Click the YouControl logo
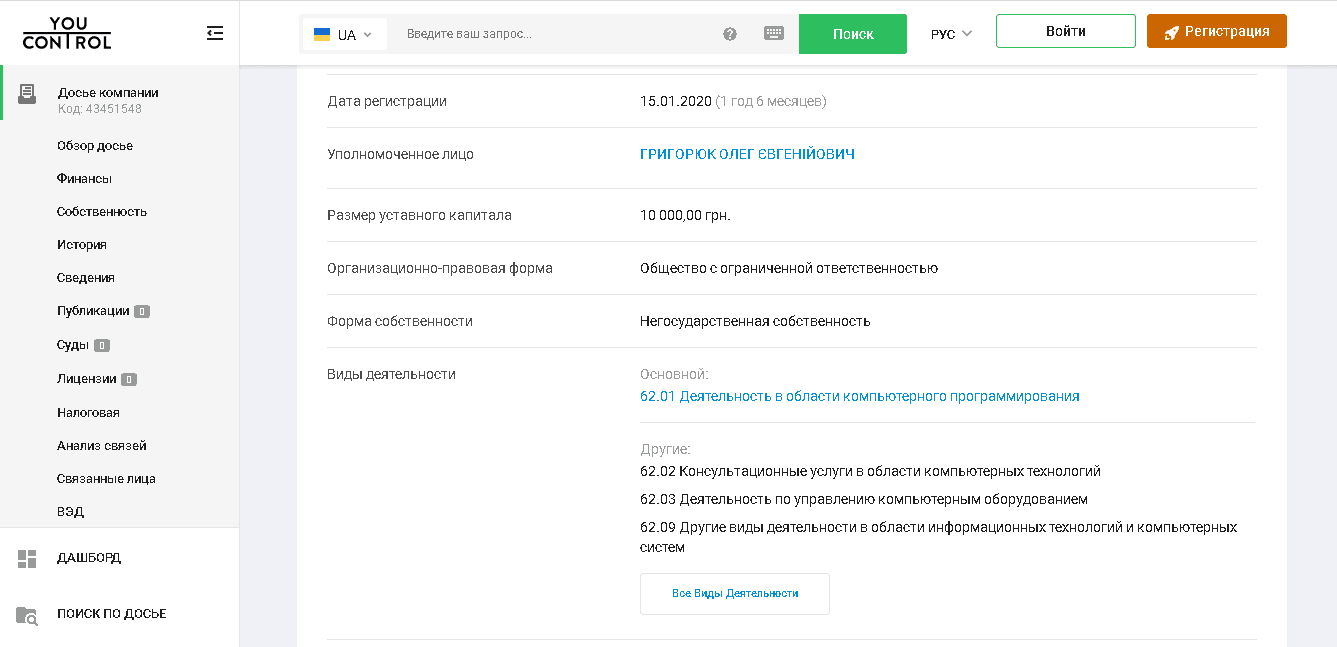The image size is (1337, 647). 67,33
